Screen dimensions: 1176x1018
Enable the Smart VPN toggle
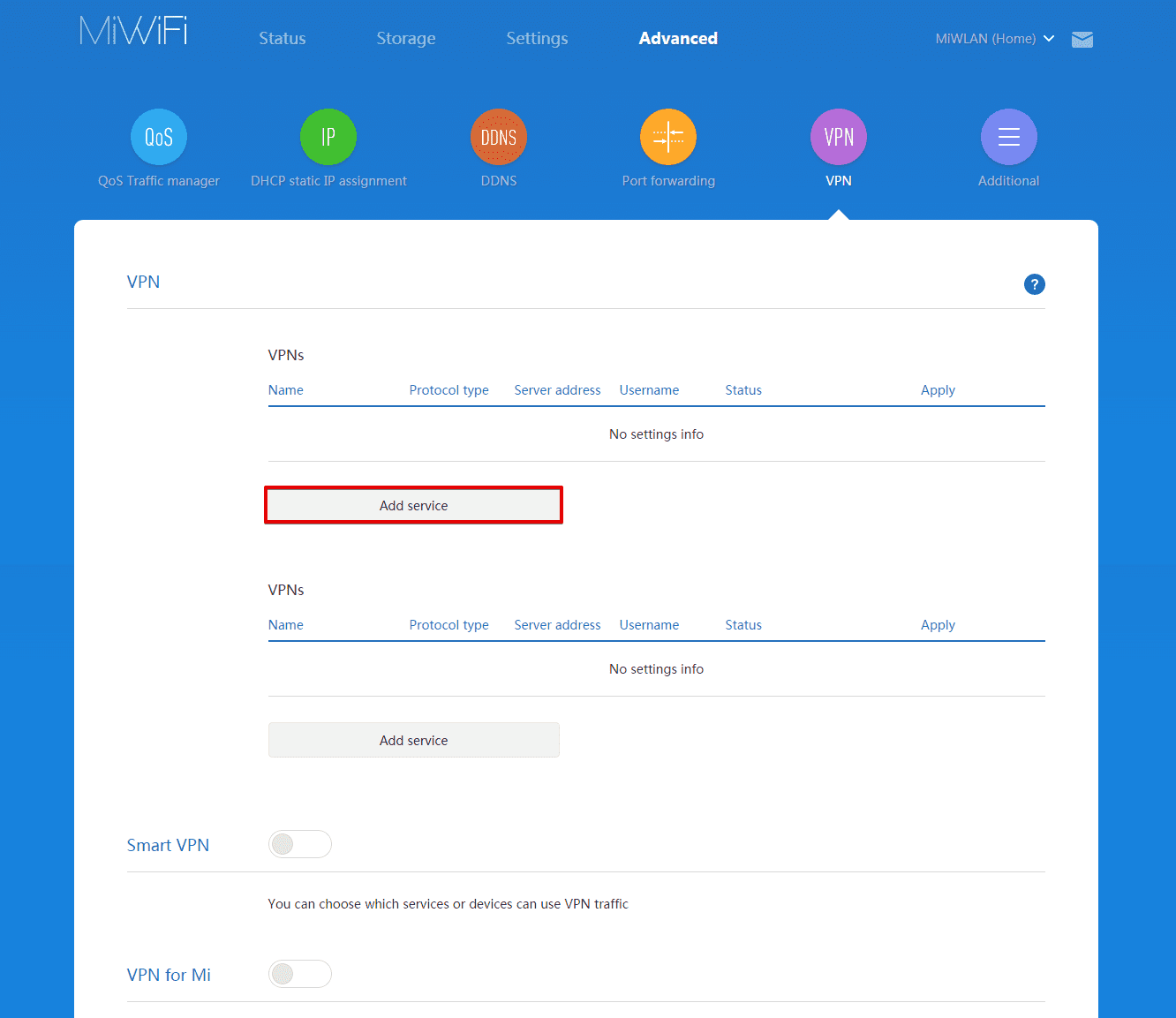(300, 844)
